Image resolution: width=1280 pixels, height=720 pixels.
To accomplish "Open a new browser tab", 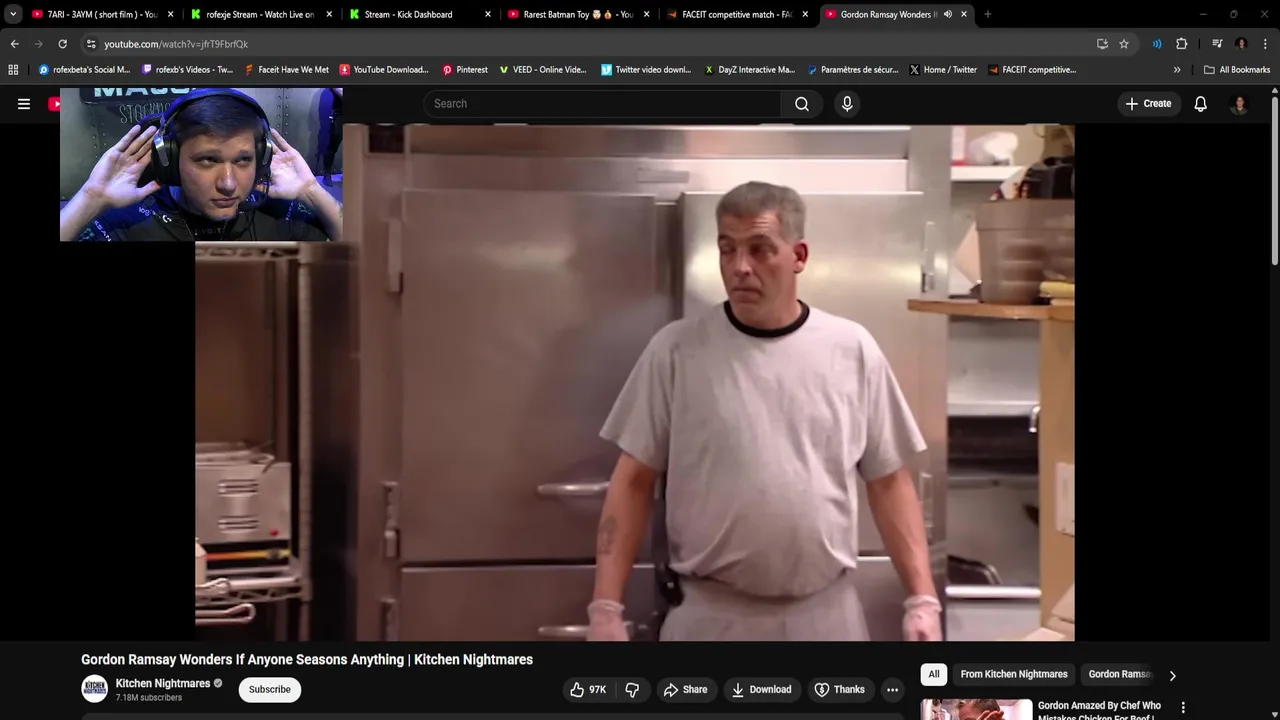I will click(x=987, y=14).
